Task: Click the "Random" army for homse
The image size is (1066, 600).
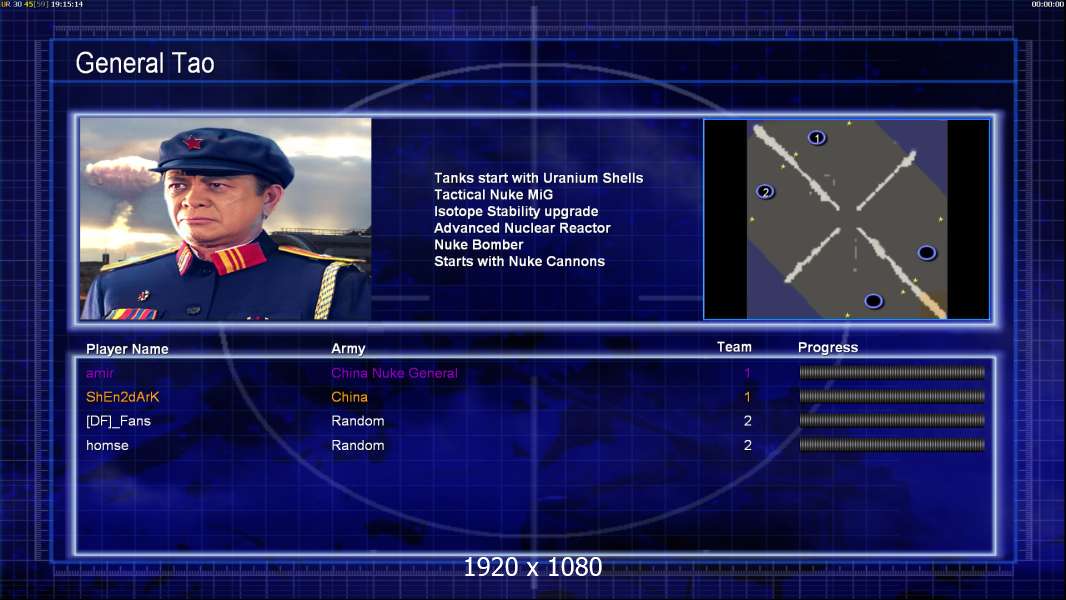Action: 358,446
